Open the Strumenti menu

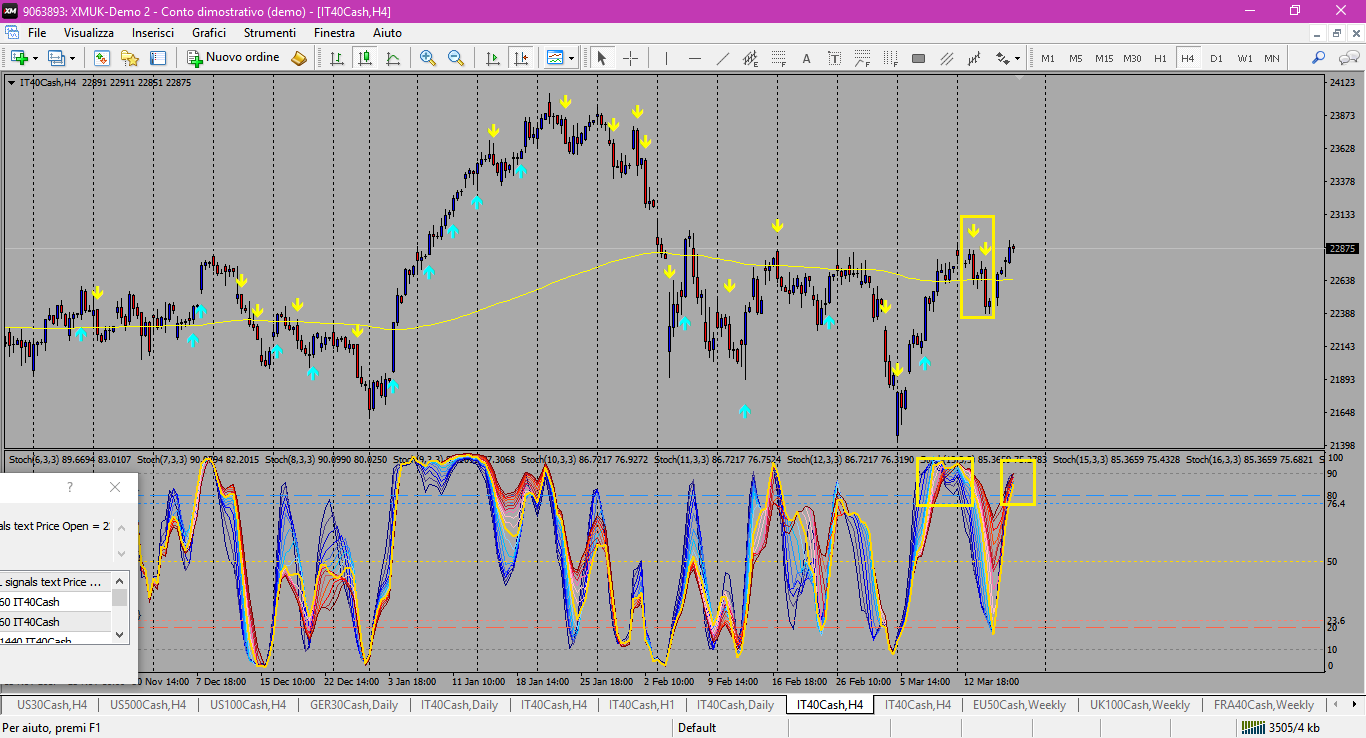pyautogui.click(x=270, y=33)
